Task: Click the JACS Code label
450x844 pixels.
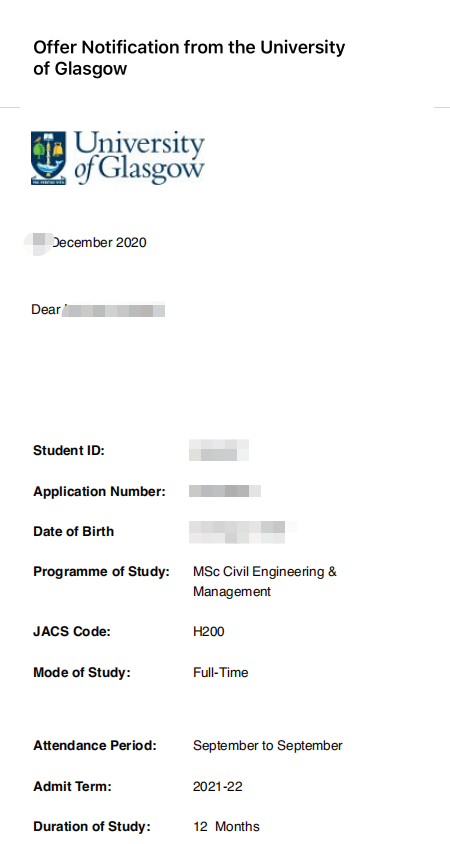Action: pos(72,631)
